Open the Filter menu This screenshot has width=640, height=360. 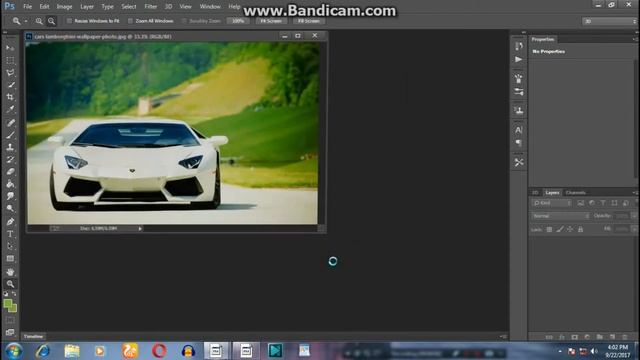pyautogui.click(x=151, y=7)
